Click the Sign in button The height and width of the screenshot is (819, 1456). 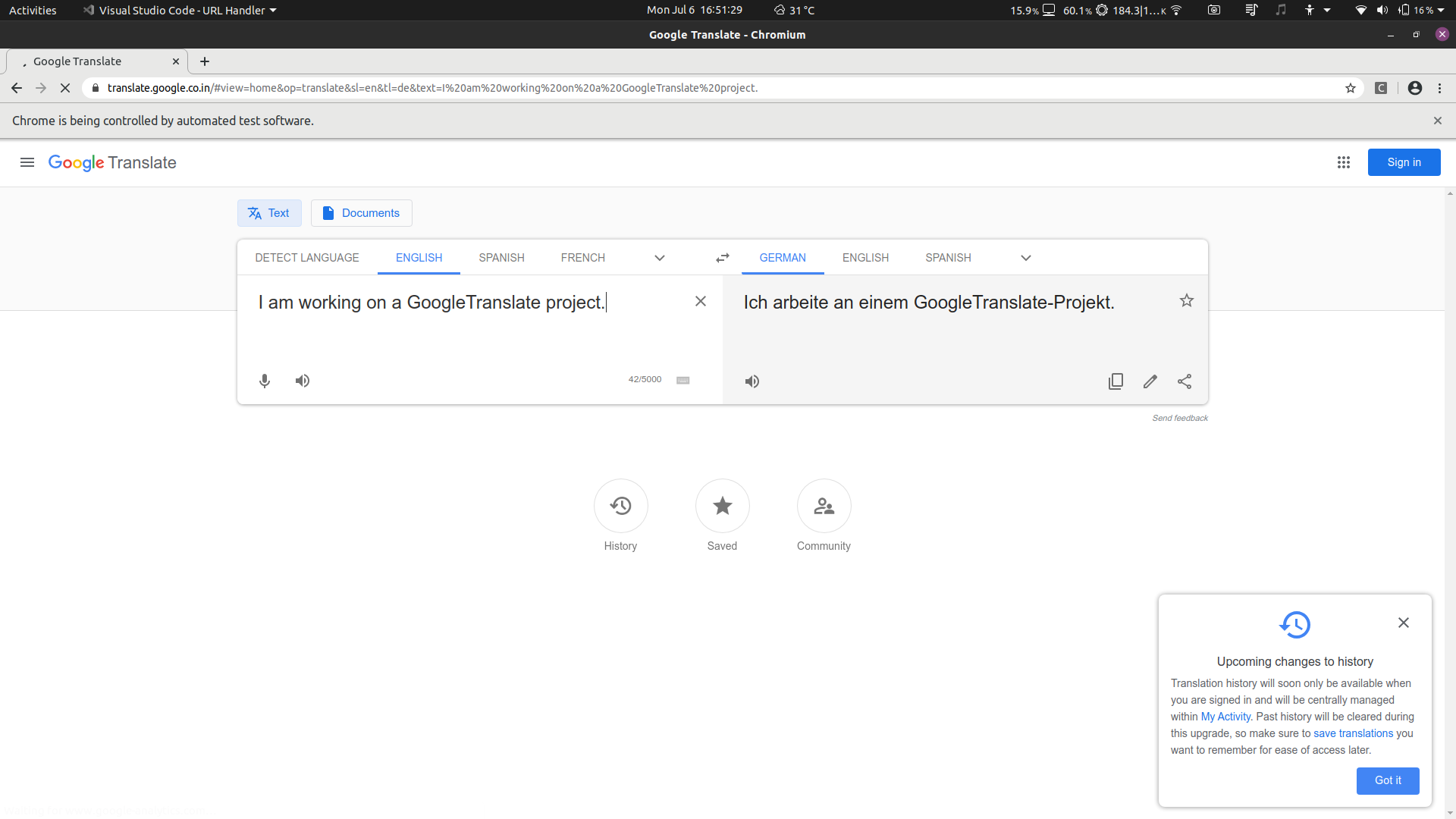(x=1404, y=162)
